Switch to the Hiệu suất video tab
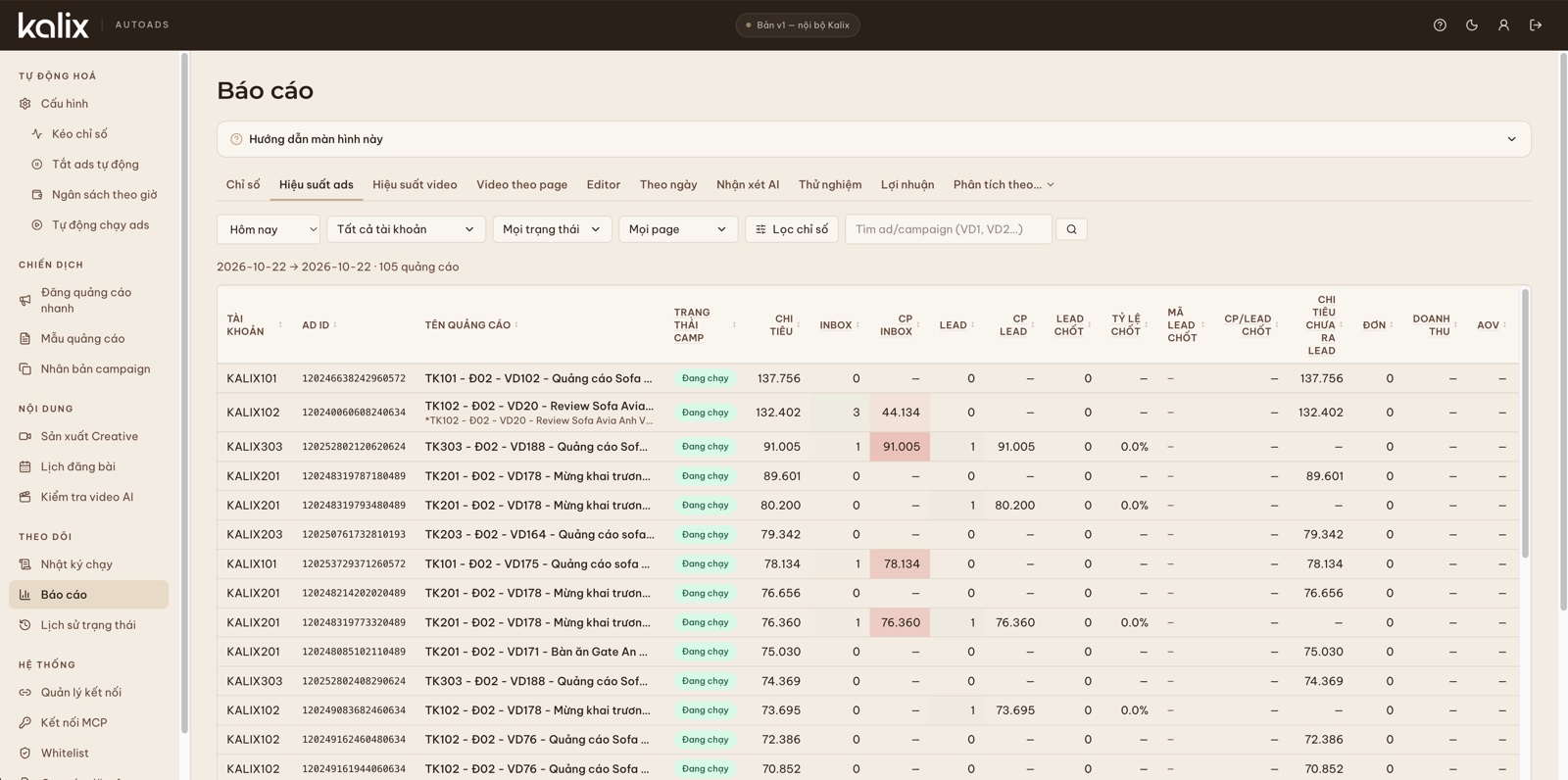Screen dimensions: 1568x780 [415, 184]
